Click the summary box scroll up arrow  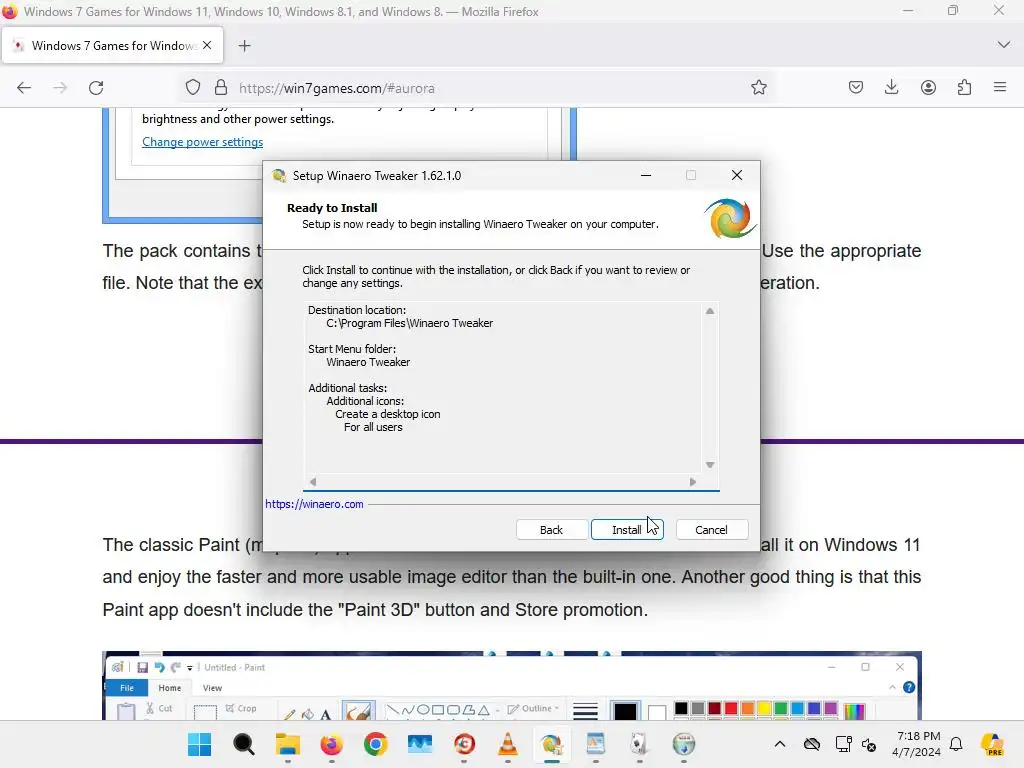[710, 311]
